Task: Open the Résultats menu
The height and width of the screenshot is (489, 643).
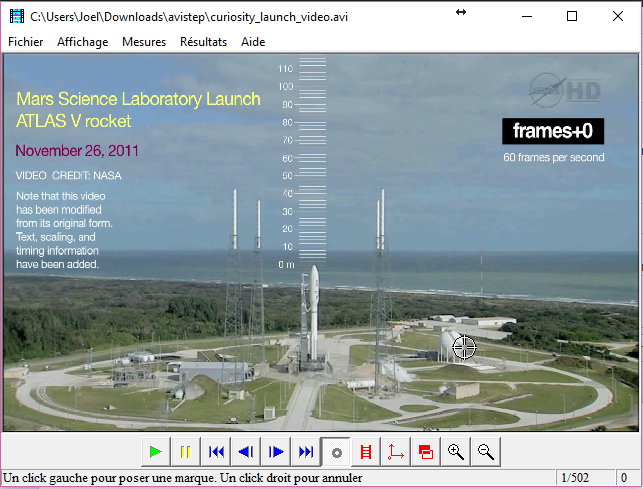Action: point(203,42)
